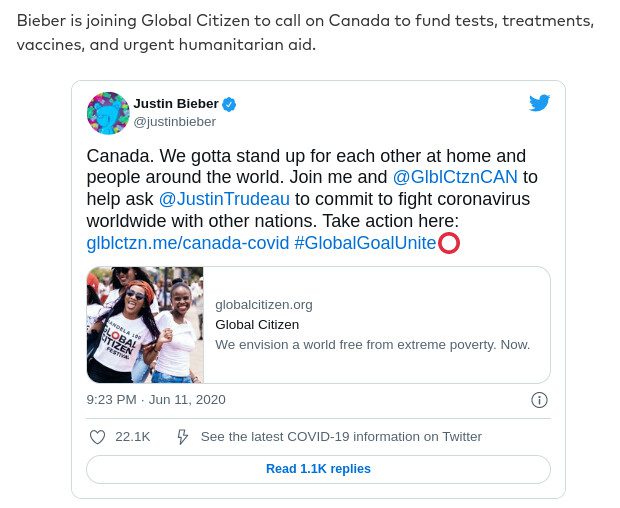Screen dimensions: 620x508
Task: Click the blue verified badge icon
Action: [229, 104]
